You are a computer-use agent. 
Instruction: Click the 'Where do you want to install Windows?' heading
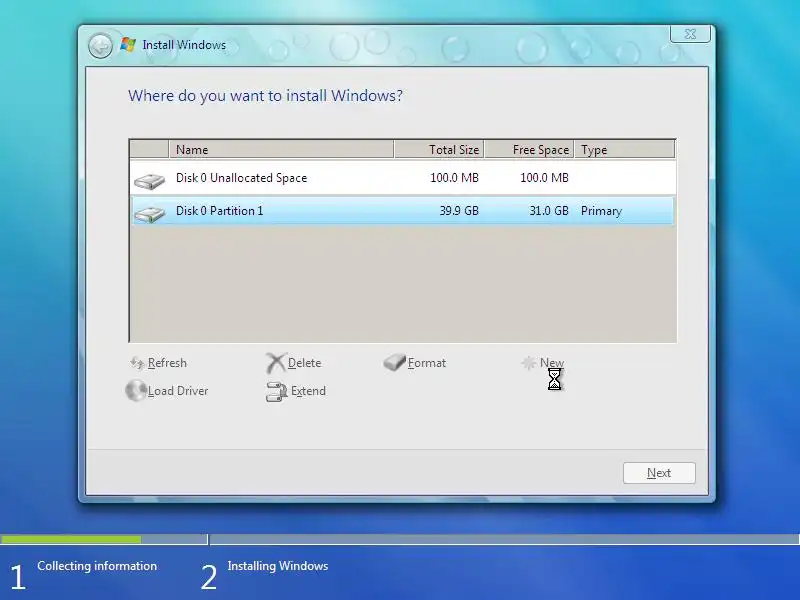(x=265, y=96)
